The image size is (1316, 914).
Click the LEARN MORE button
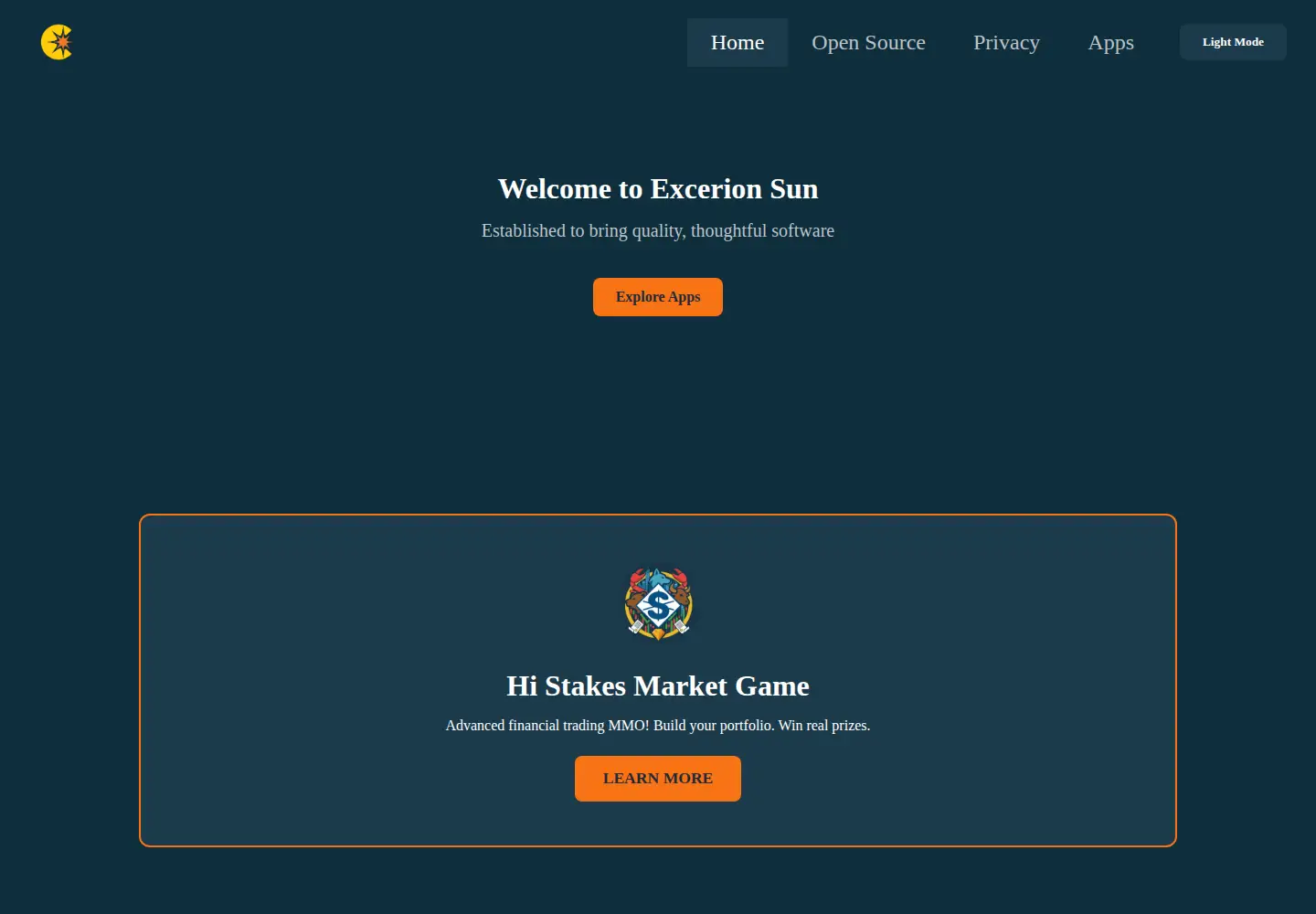click(x=658, y=779)
